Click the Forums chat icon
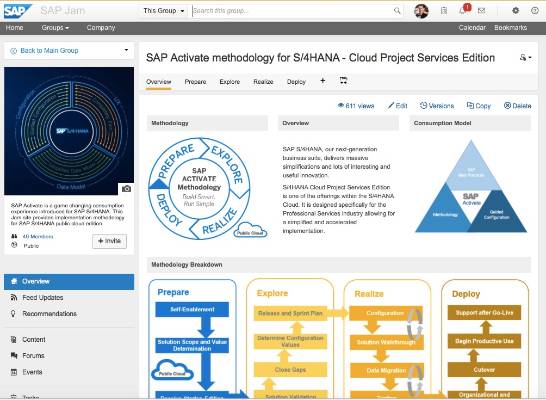The width and height of the screenshot is (546, 400). pyautogui.click(x=14, y=355)
